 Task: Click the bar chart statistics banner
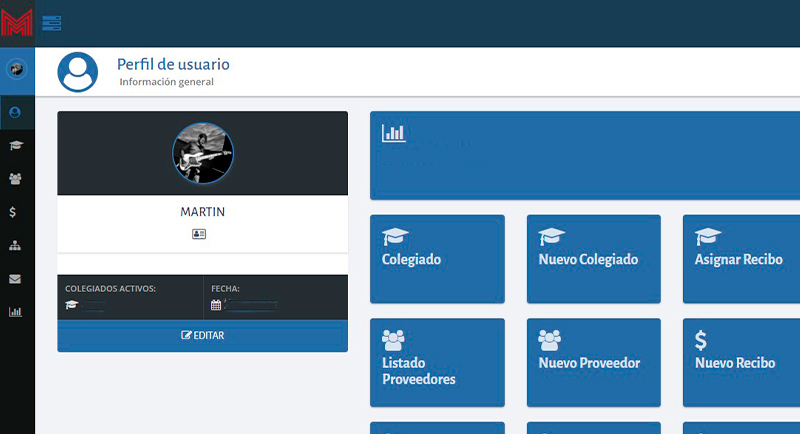pyautogui.click(x=585, y=155)
